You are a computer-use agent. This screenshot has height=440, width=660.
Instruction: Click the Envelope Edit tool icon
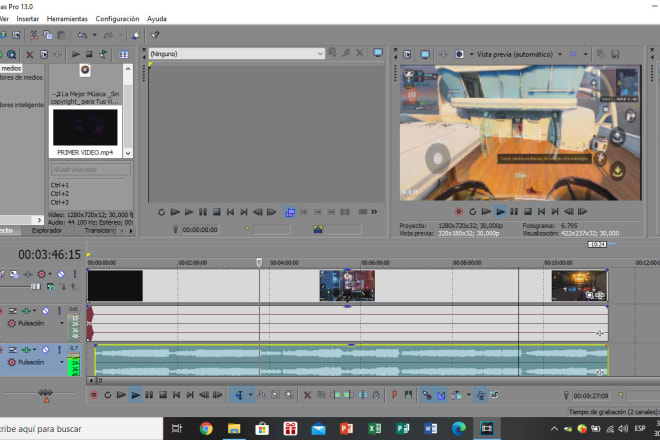click(261, 395)
